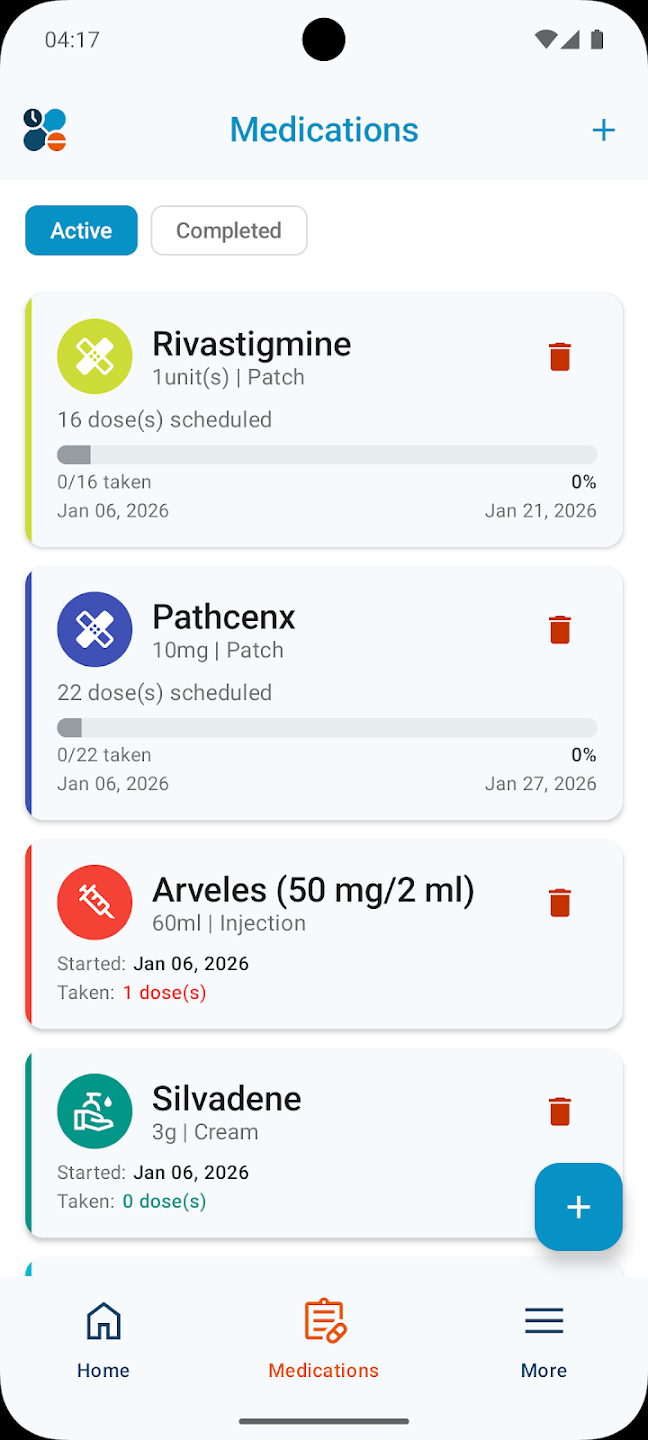Open the floating plus action button
Viewport: 648px width, 1440px height.
coord(578,1207)
